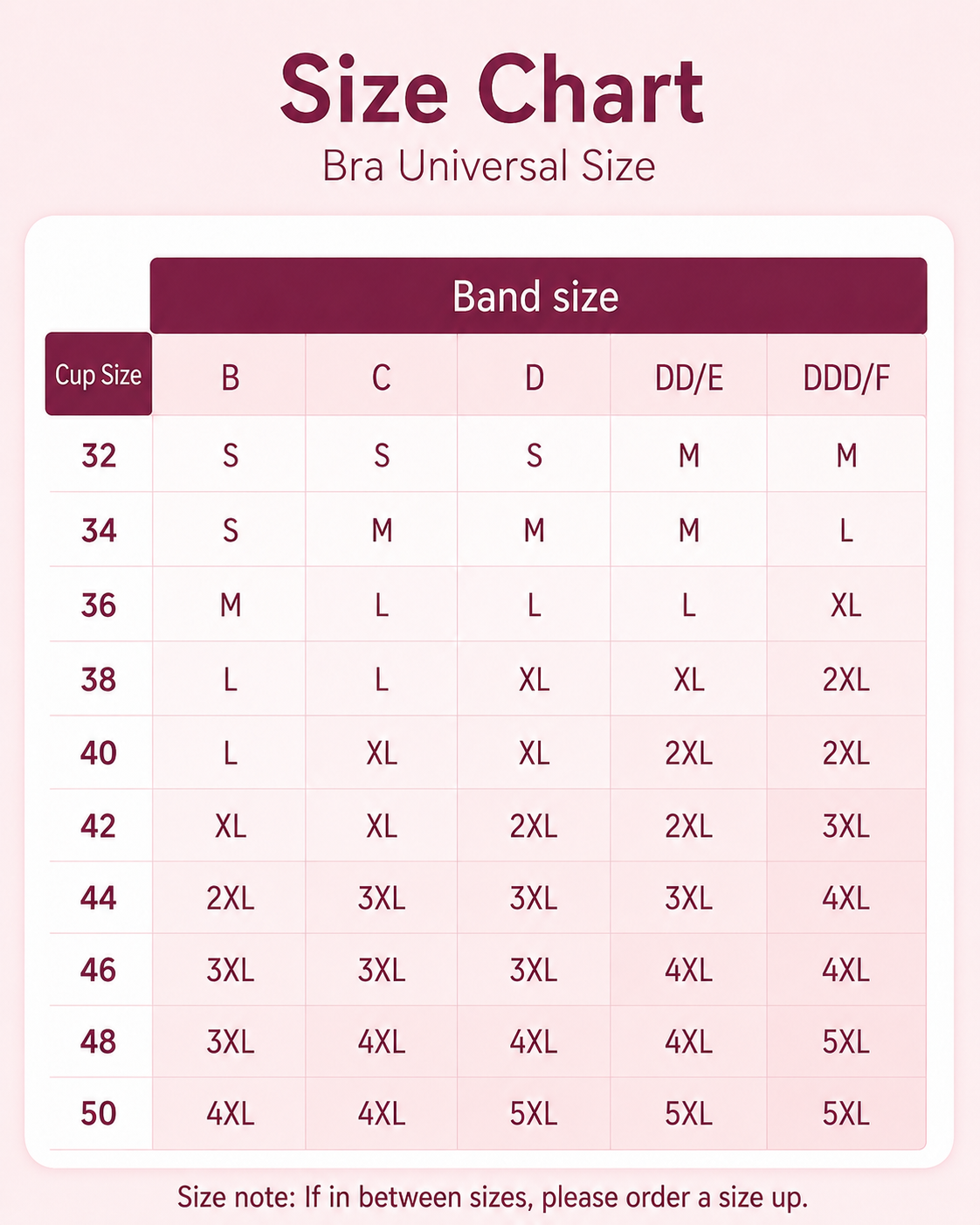Viewport: 980px width, 1225px height.
Task: Click row 50 D cell showing 5XL
Action: point(534,1113)
